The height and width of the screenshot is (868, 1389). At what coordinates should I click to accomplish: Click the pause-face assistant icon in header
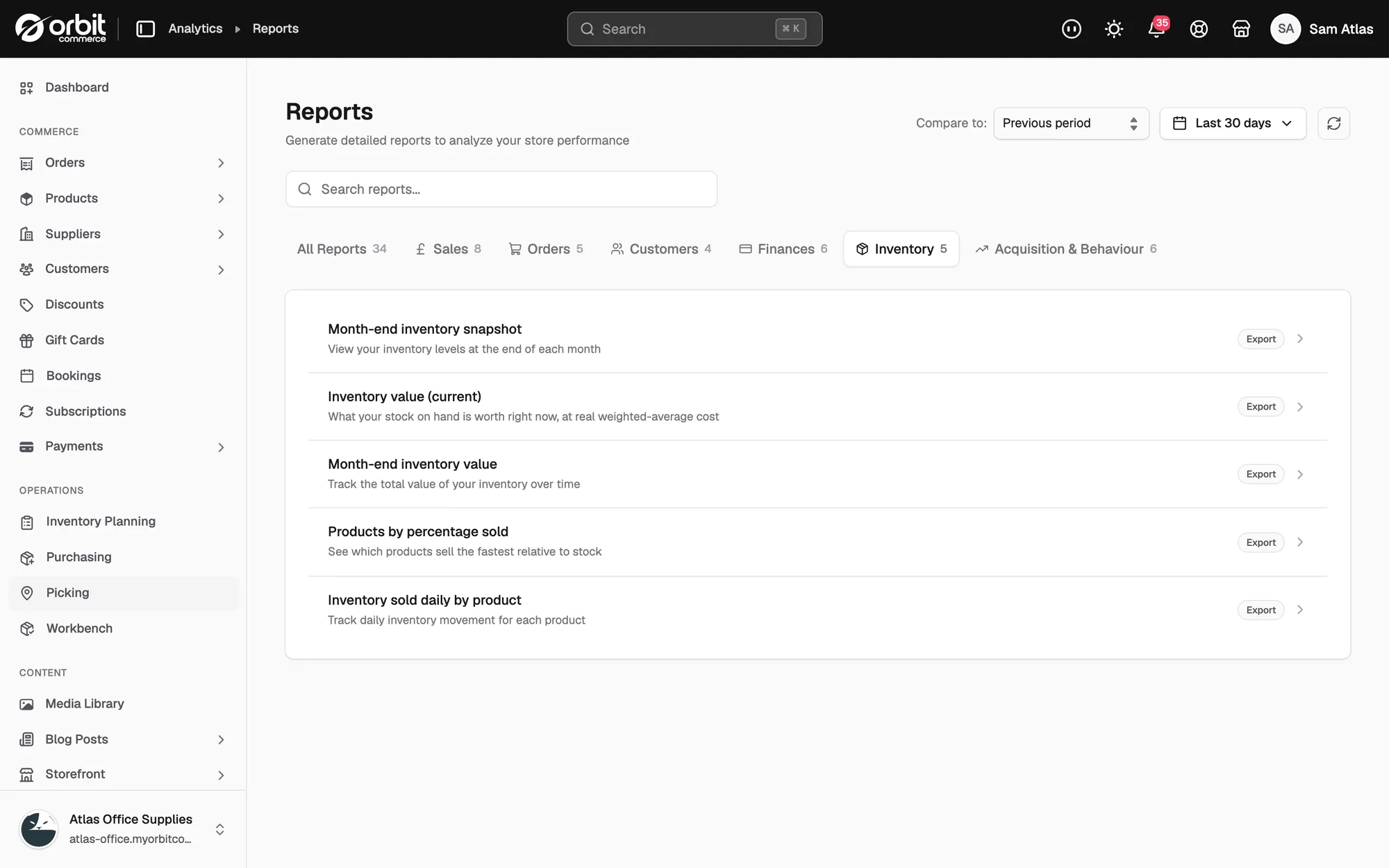point(1072,28)
